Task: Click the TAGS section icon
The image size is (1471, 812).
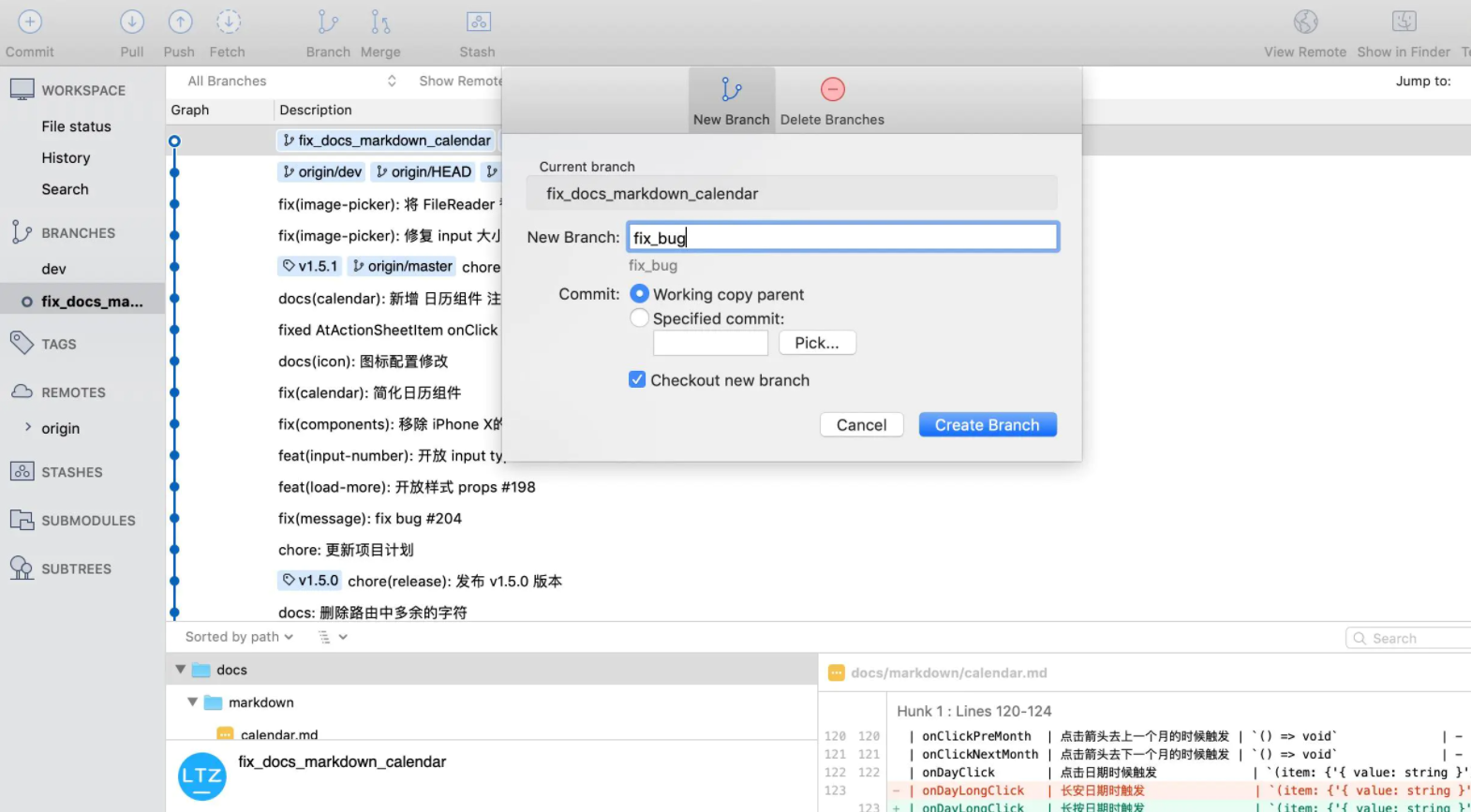Action: tap(22, 343)
